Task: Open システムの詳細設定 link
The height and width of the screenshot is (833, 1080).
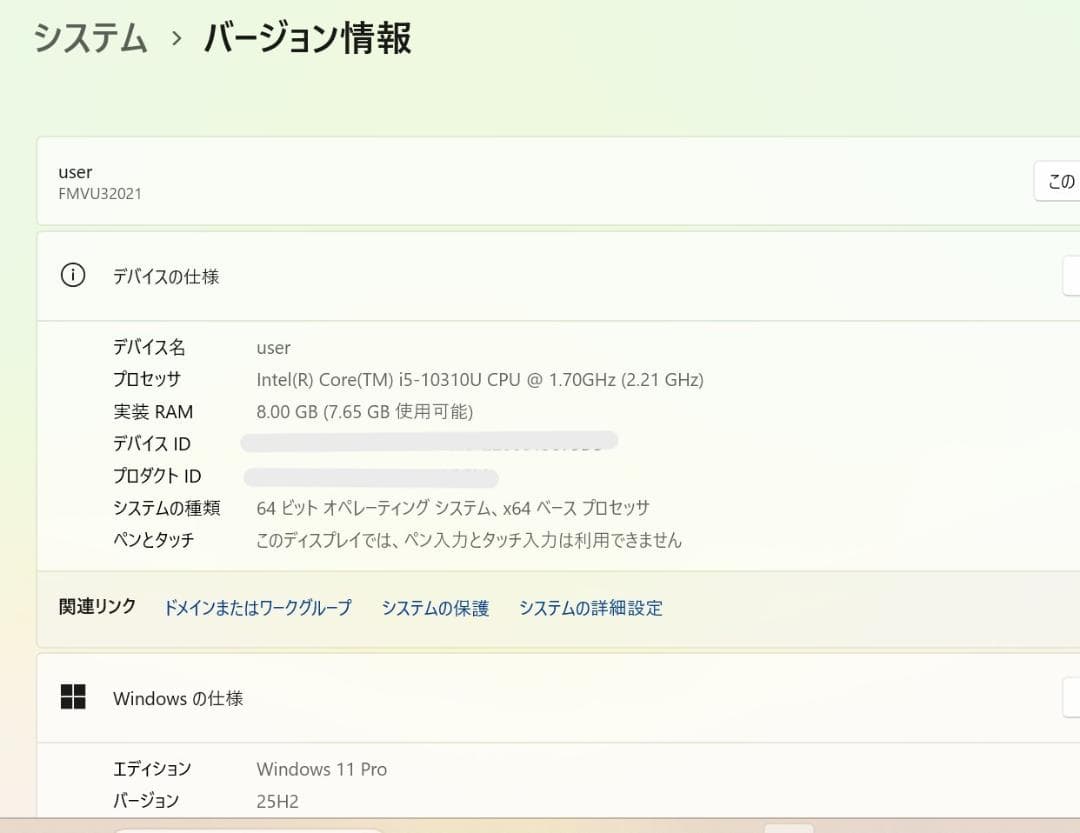Action: [590, 607]
